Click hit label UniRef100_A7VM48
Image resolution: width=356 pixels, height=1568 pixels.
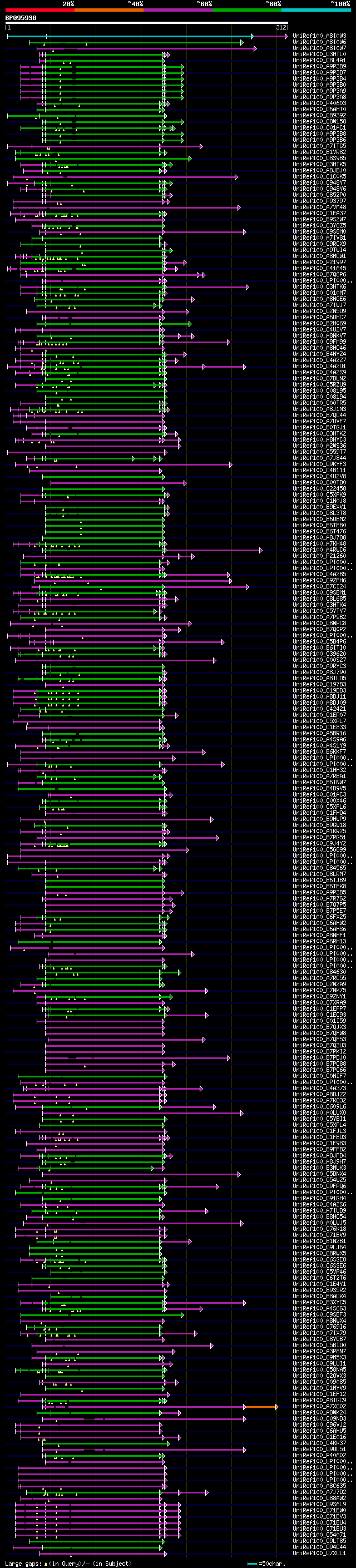point(319,207)
